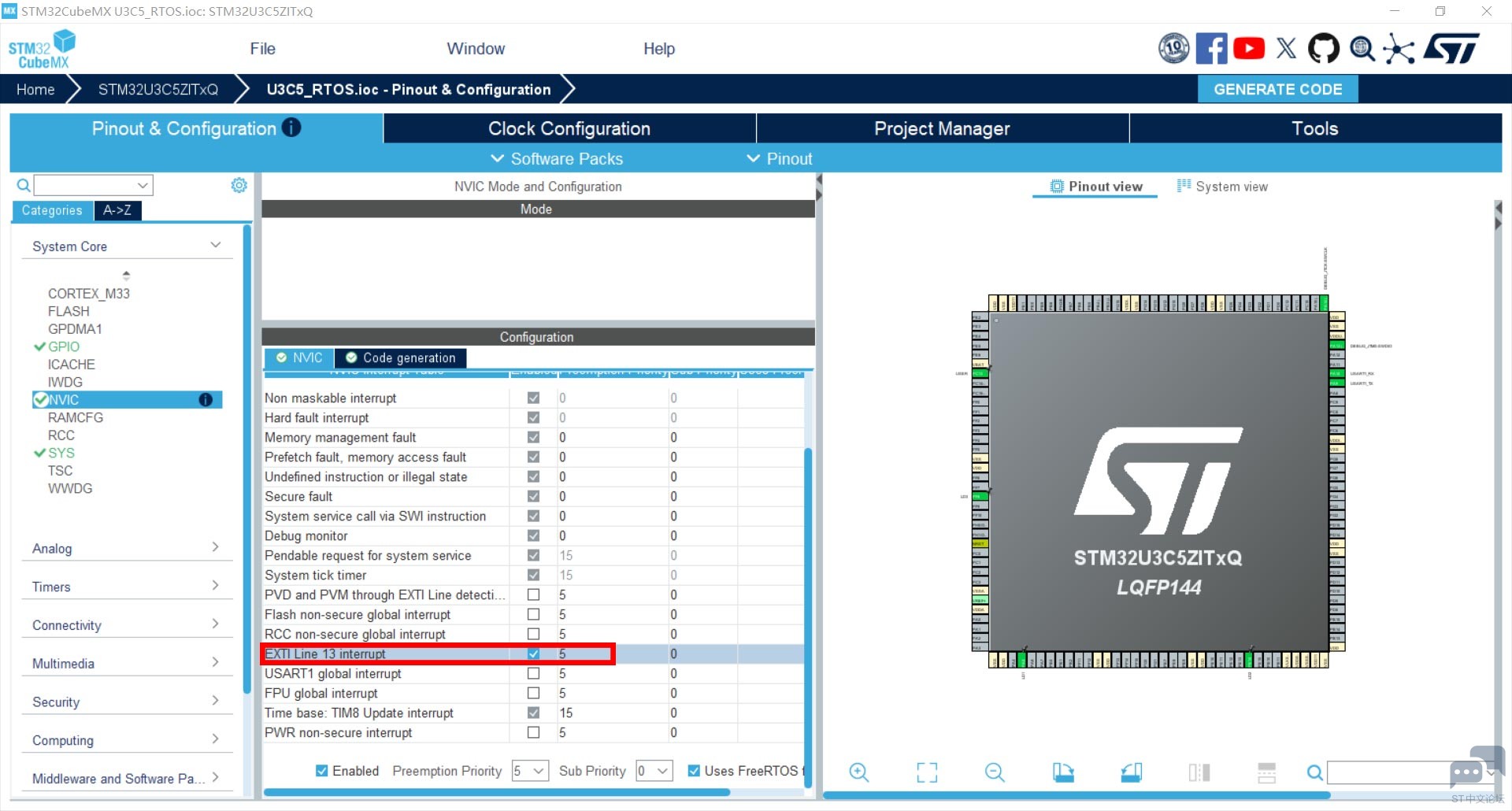Toggle the Uses FreeRTOS functions checkbox
Image resolution: width=1512 pixels, height=811 pixels.
[694, 771]
